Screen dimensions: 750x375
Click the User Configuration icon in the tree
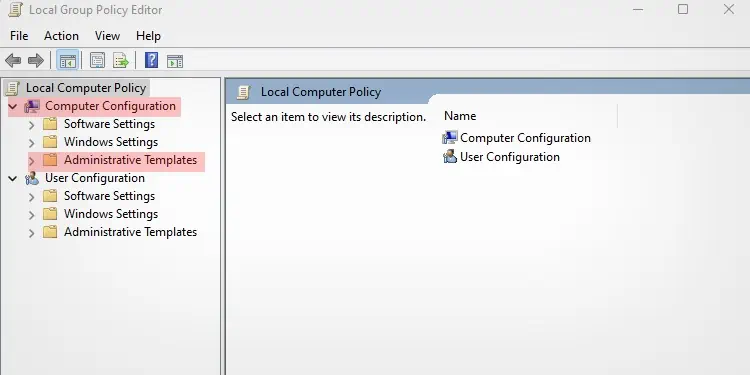32,178
